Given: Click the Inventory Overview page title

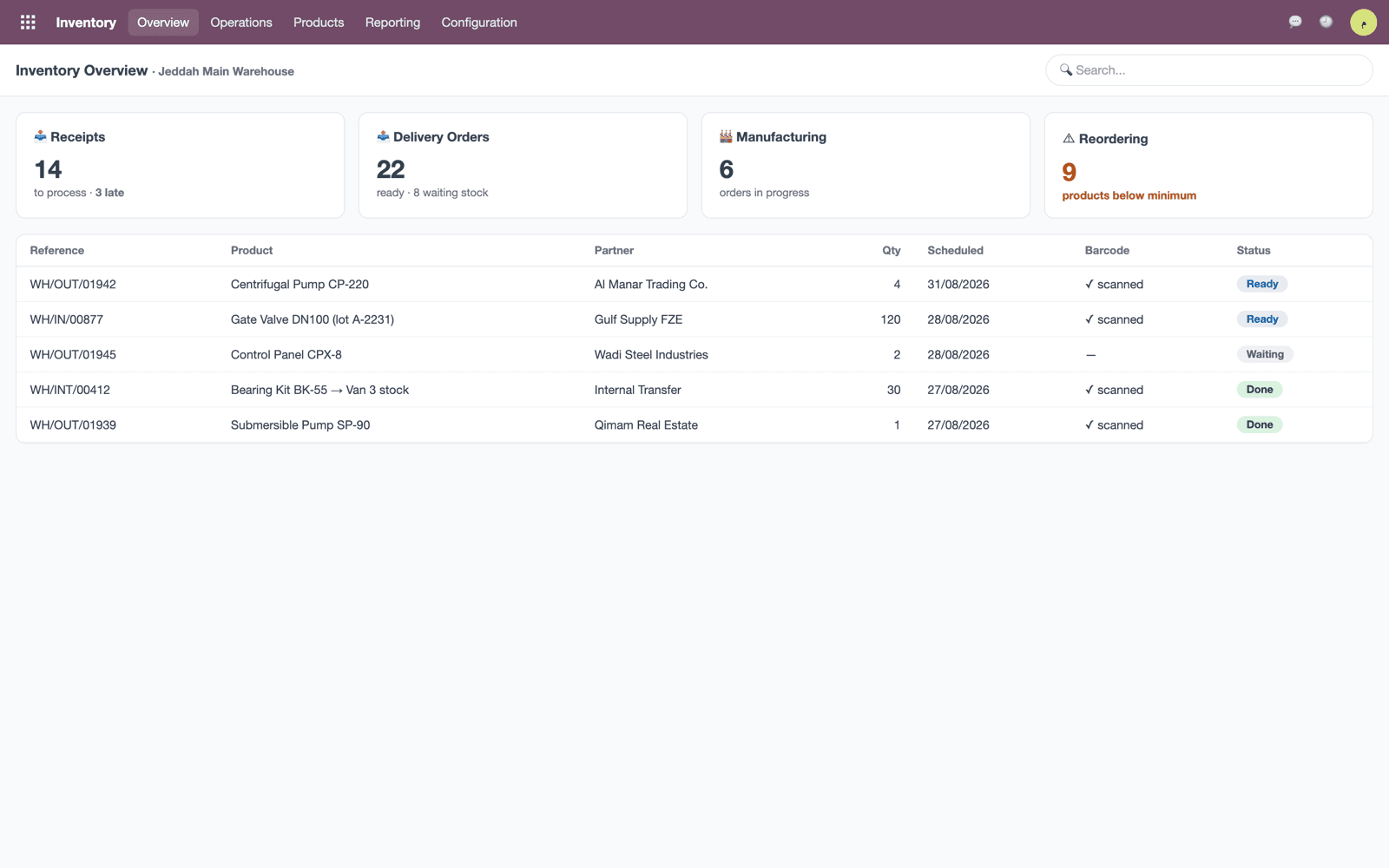Looking at the screenshot, I should (82, 70).
